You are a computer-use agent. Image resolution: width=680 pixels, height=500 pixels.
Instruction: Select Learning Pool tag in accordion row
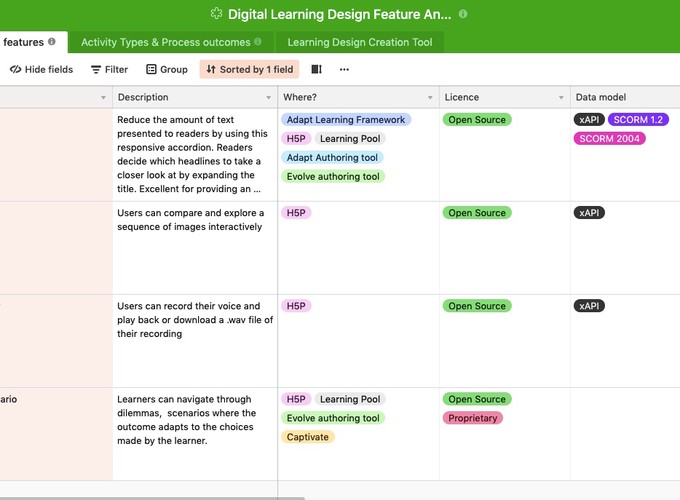point(350,139)
